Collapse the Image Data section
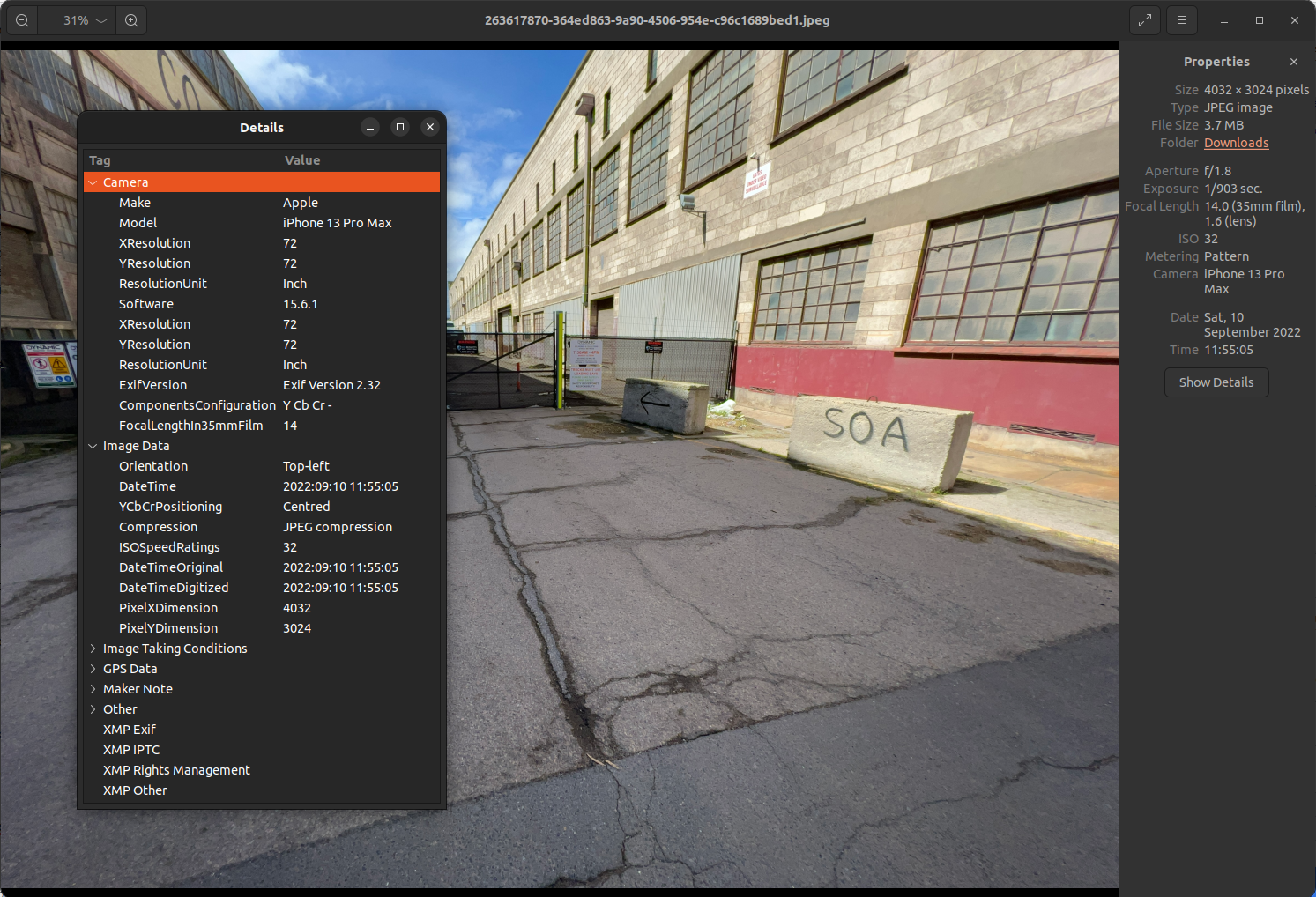 coord(93,446)
